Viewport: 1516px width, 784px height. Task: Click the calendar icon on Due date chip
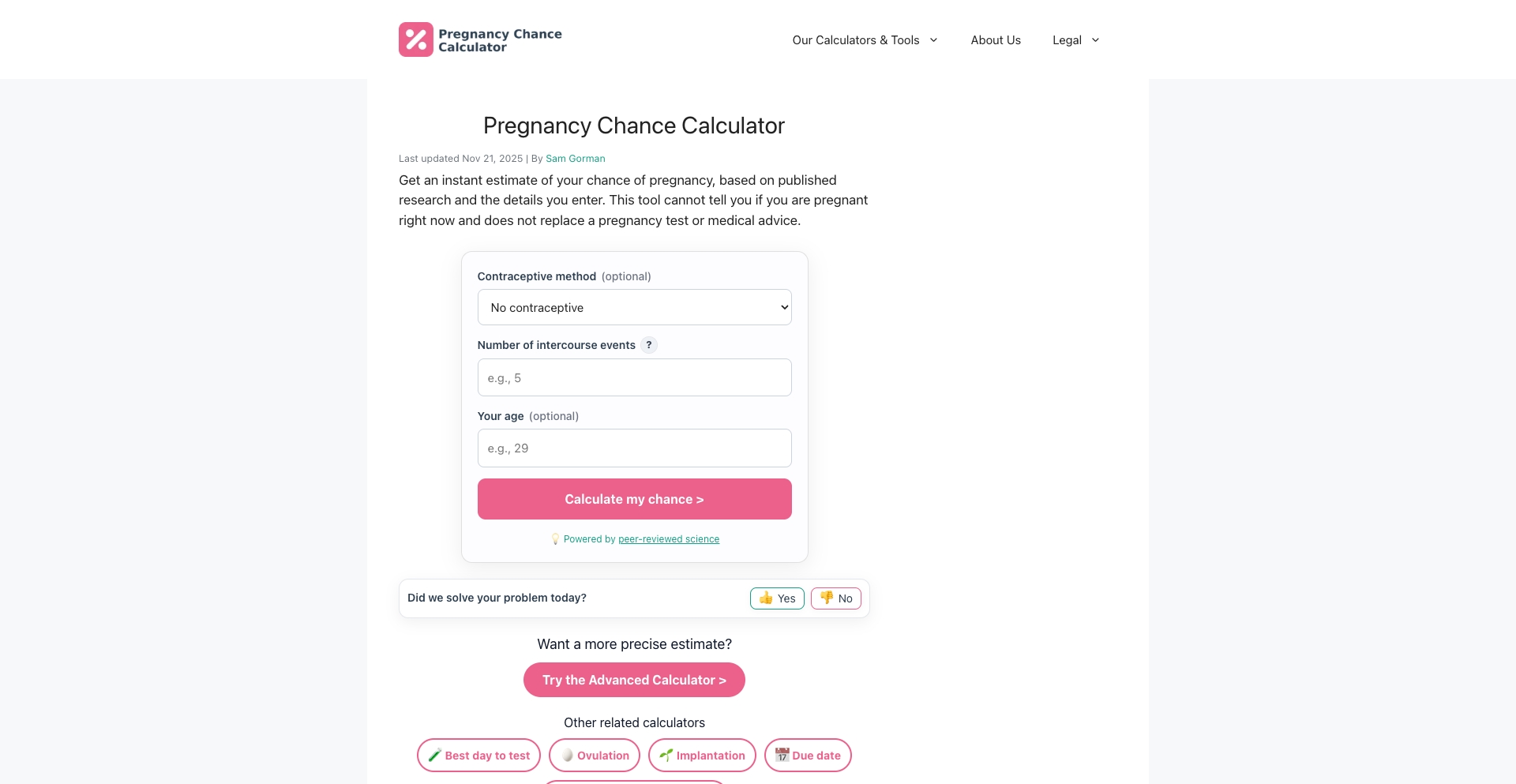coord(782,756)
